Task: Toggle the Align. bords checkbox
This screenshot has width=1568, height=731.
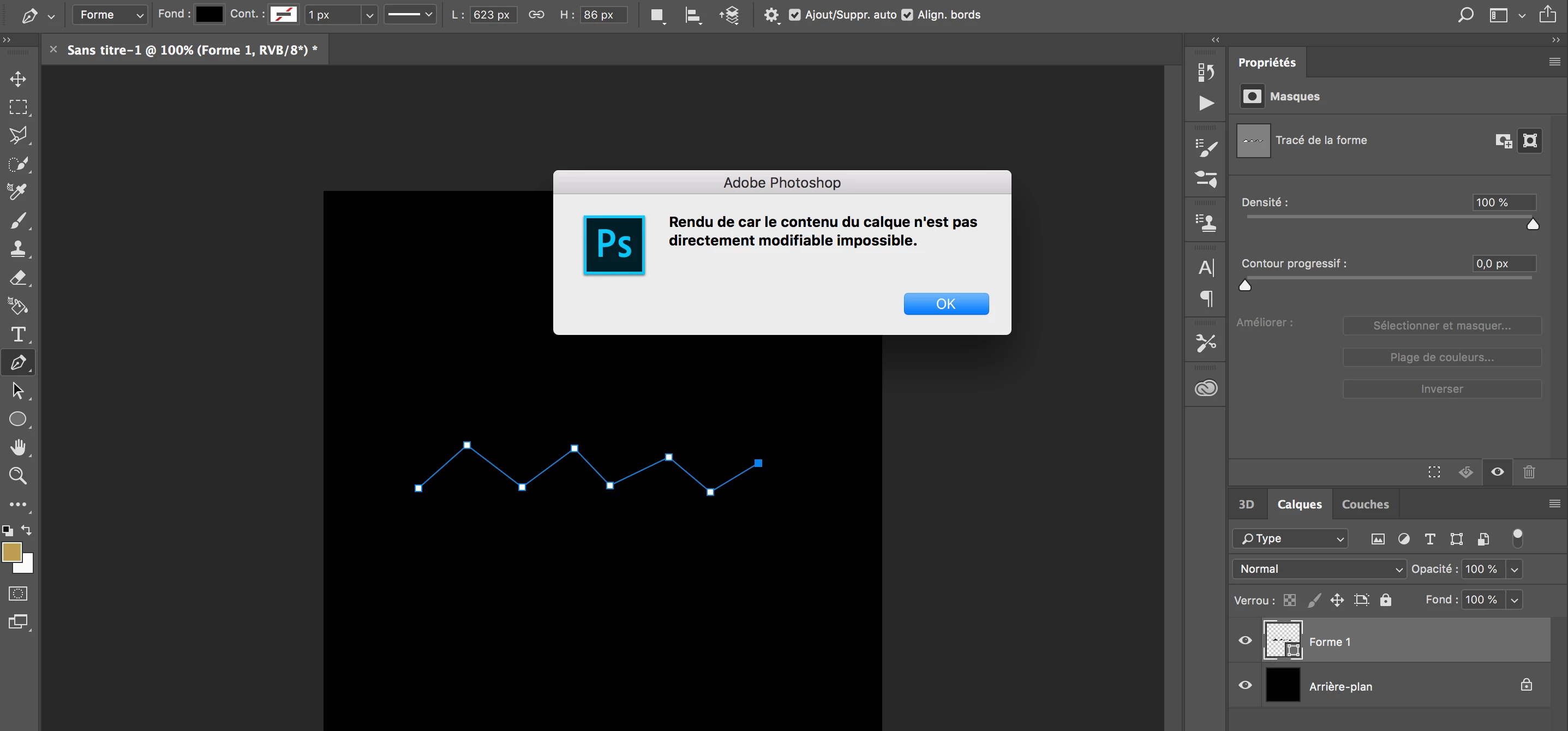Action: coord(907,15)
